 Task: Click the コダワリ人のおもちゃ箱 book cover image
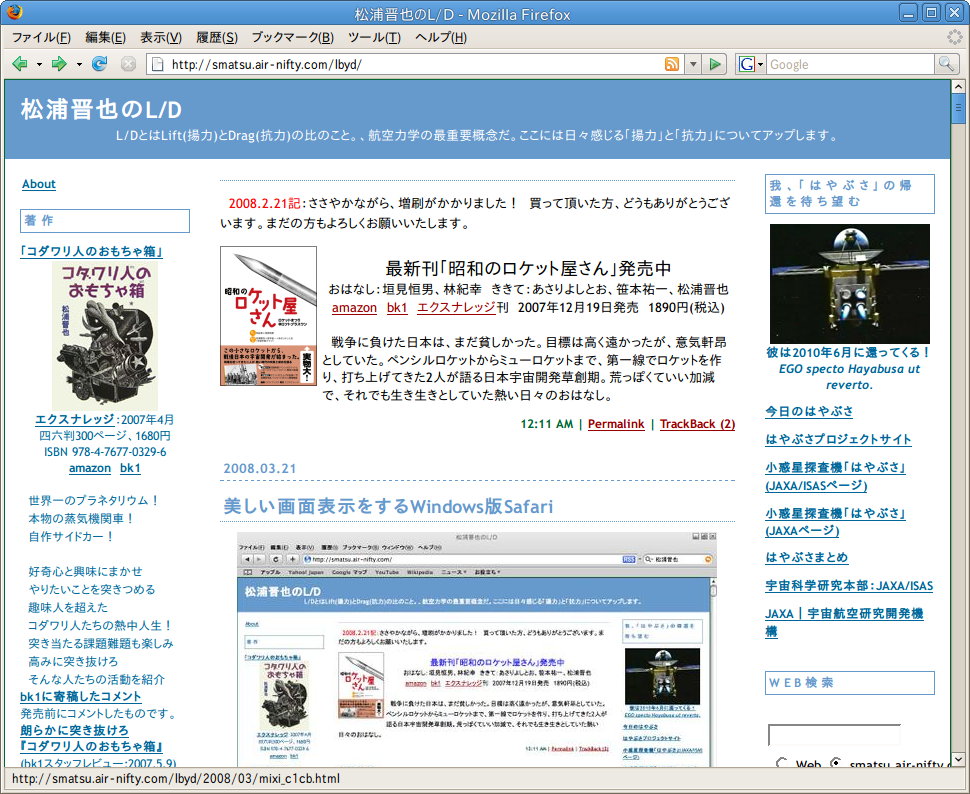pyautogui.click(x=105, y=335)
